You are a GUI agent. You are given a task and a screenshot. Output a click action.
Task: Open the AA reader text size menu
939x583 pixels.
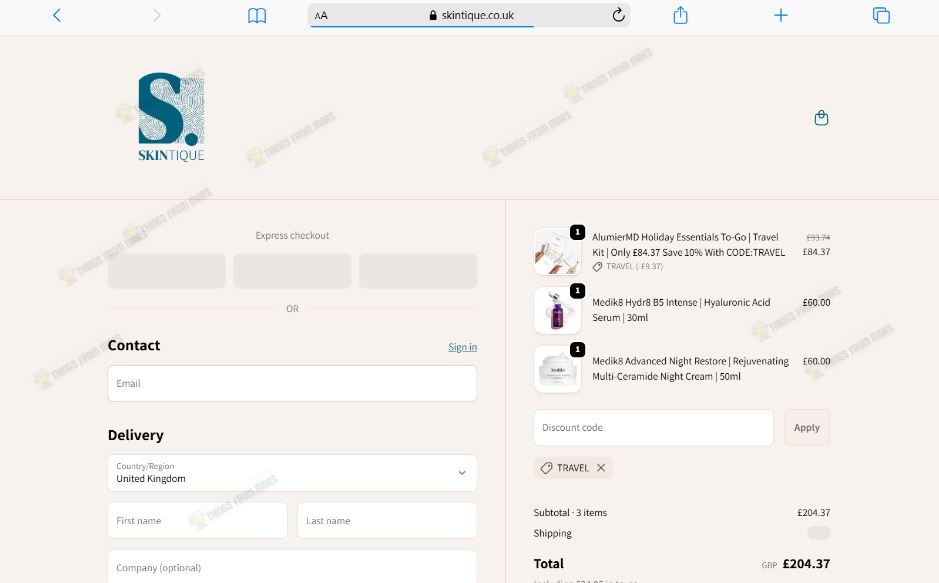[321, 16]
